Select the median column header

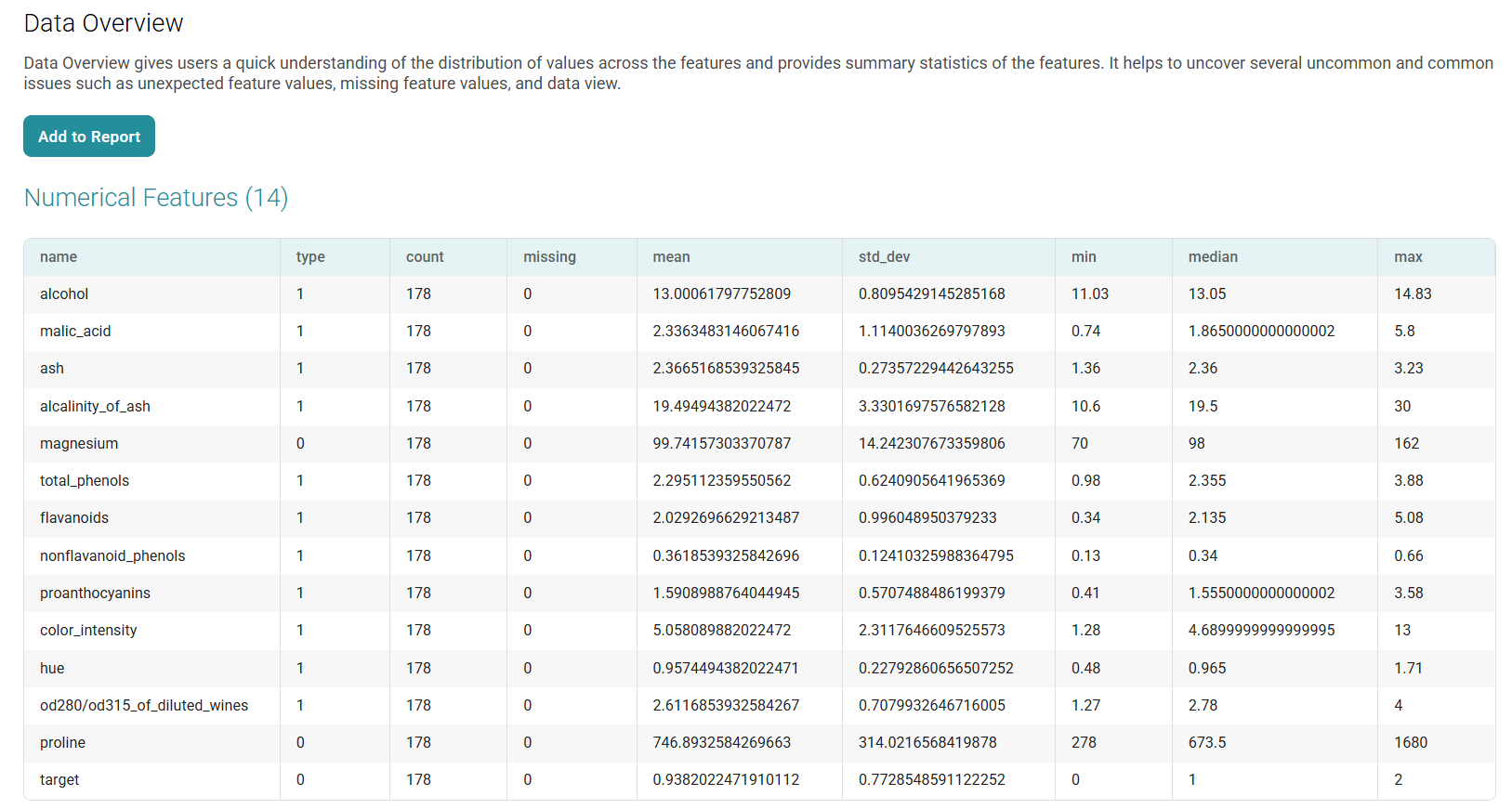coord(1213,257)
